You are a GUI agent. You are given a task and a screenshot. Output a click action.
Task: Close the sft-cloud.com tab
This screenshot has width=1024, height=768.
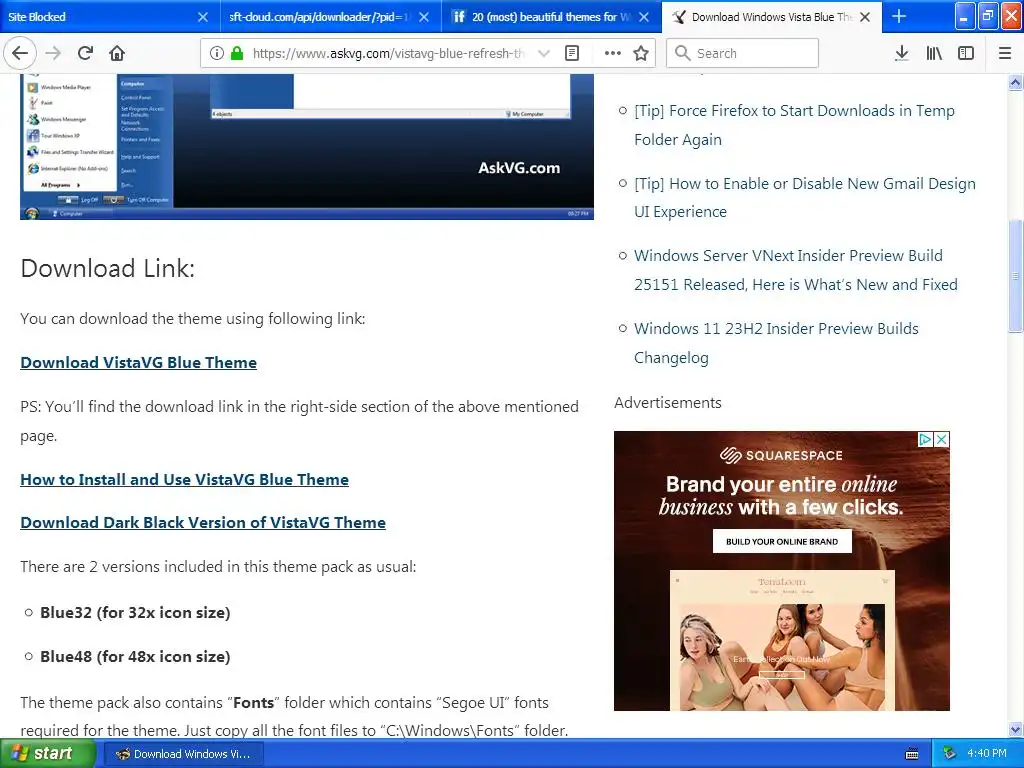click(424, 17)
